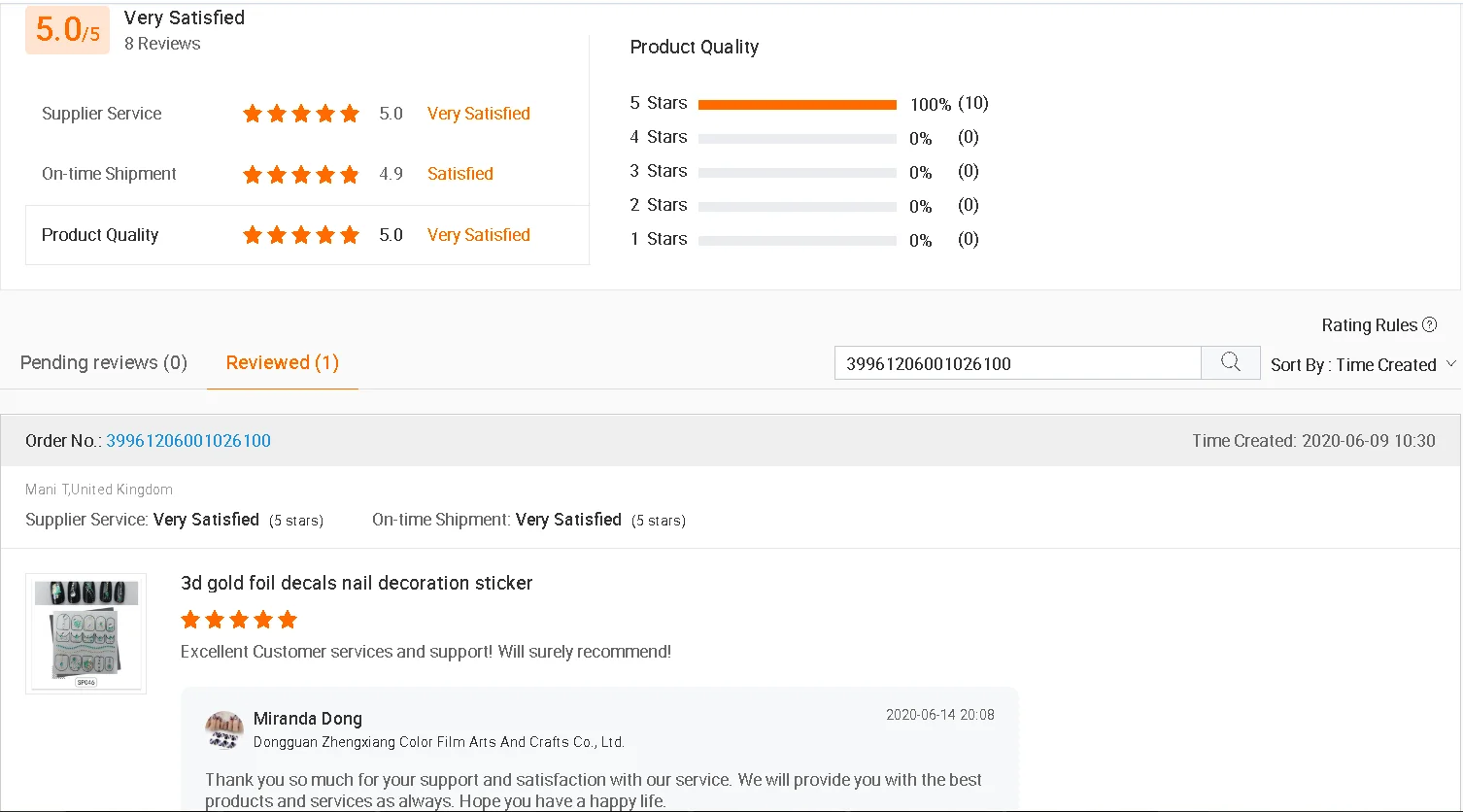The height and width of the screenshot is (812, 1463).
Task: Click the On-time Shipment star rating
Action: [301, 175]
